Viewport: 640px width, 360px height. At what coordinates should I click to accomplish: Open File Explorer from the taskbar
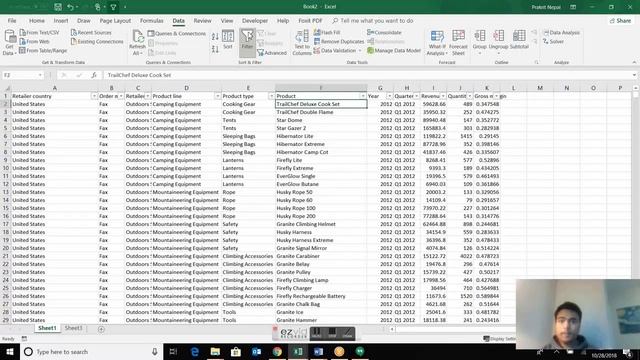[x=215, y=351]
